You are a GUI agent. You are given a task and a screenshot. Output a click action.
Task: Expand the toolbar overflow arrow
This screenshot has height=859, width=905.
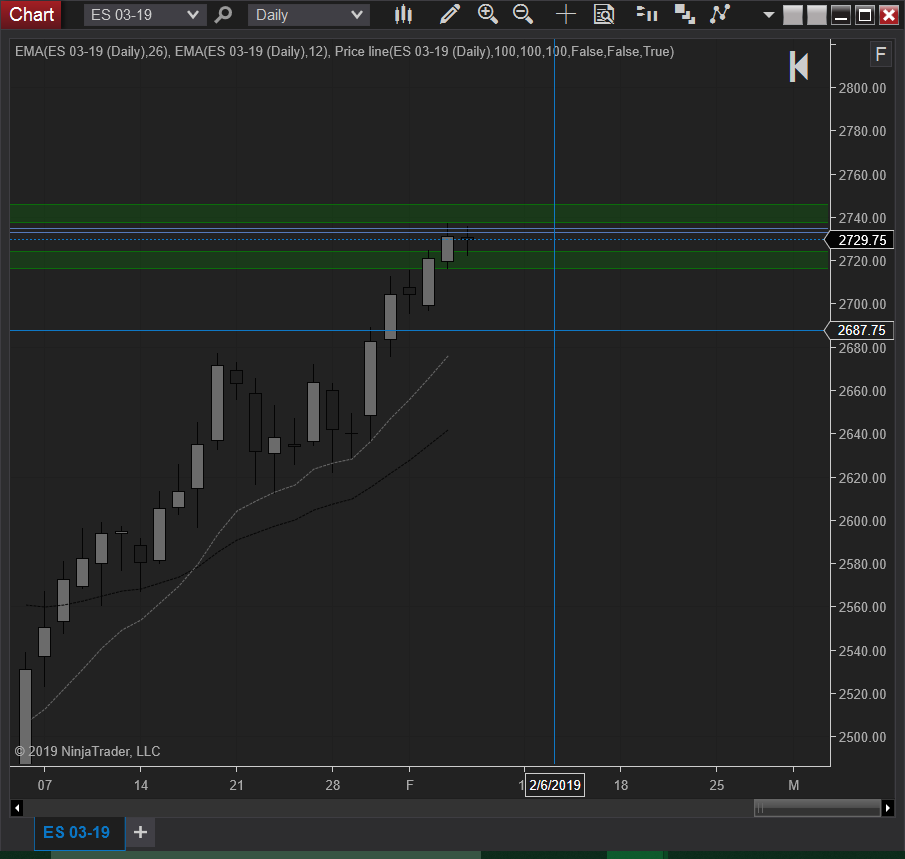point(768,15)
